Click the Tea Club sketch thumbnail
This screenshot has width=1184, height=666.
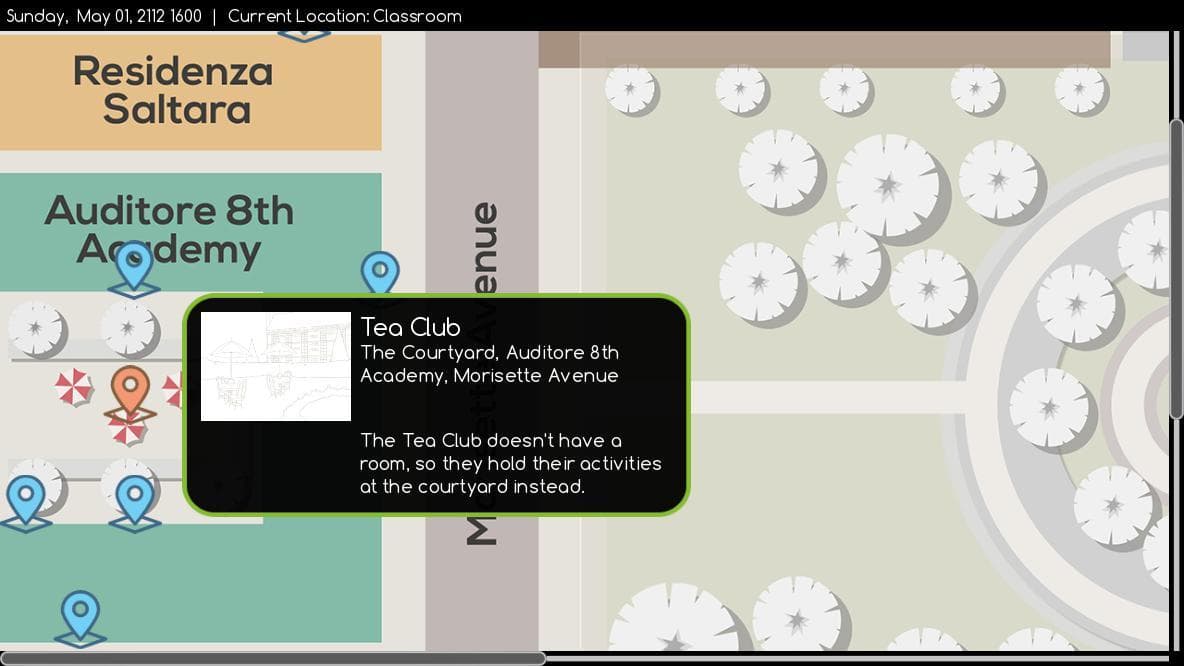point(276,366)
